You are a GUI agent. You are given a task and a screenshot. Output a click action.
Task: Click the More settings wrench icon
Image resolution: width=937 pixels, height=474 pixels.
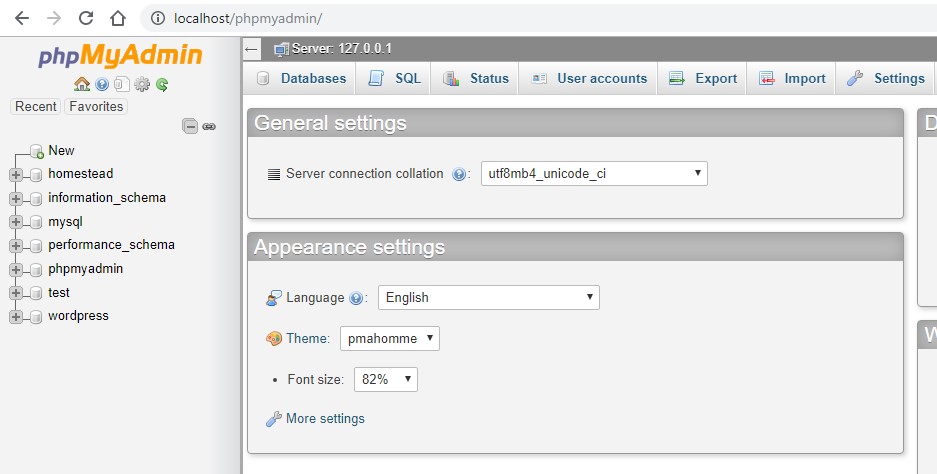click(274, 419)
